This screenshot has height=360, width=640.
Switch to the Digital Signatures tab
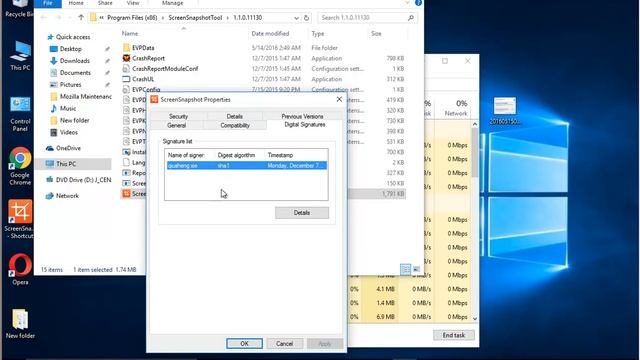click(x=305, y=124)
